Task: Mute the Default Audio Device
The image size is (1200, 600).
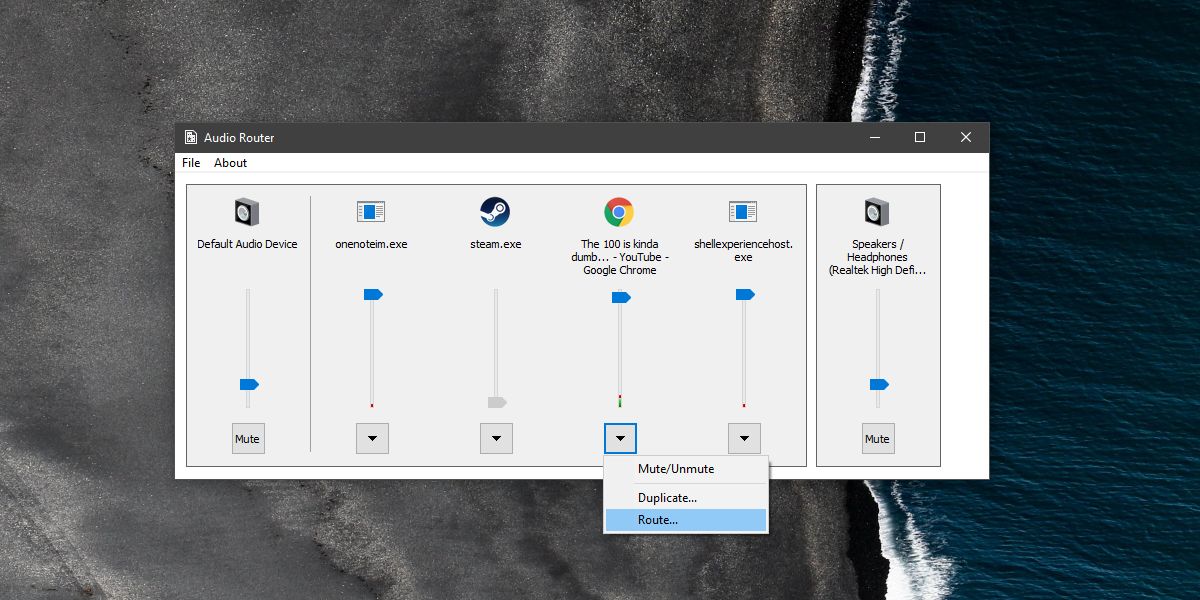Action: point(247,439)
